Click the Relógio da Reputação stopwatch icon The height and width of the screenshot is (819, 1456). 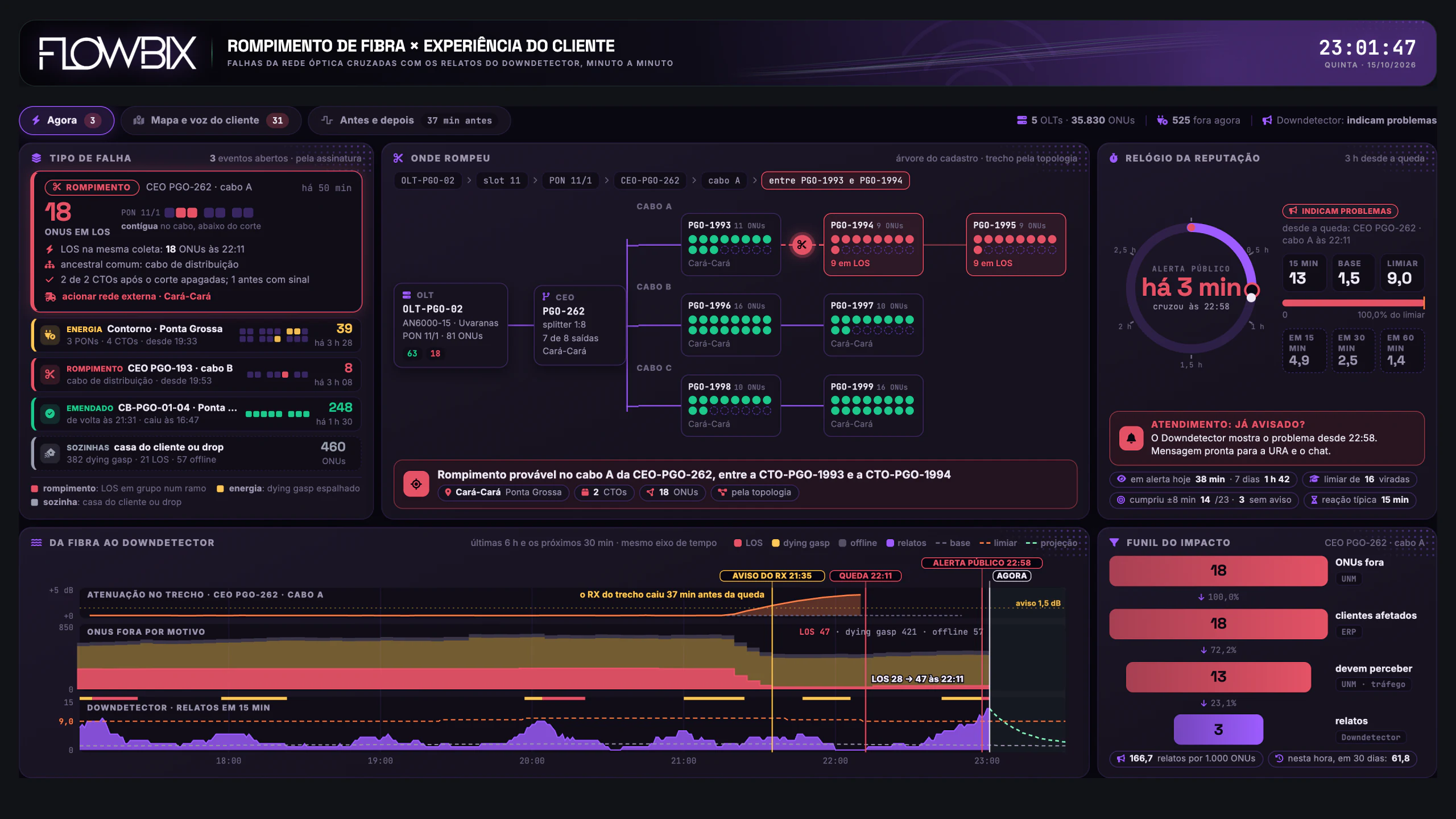tap(1113, 158)
